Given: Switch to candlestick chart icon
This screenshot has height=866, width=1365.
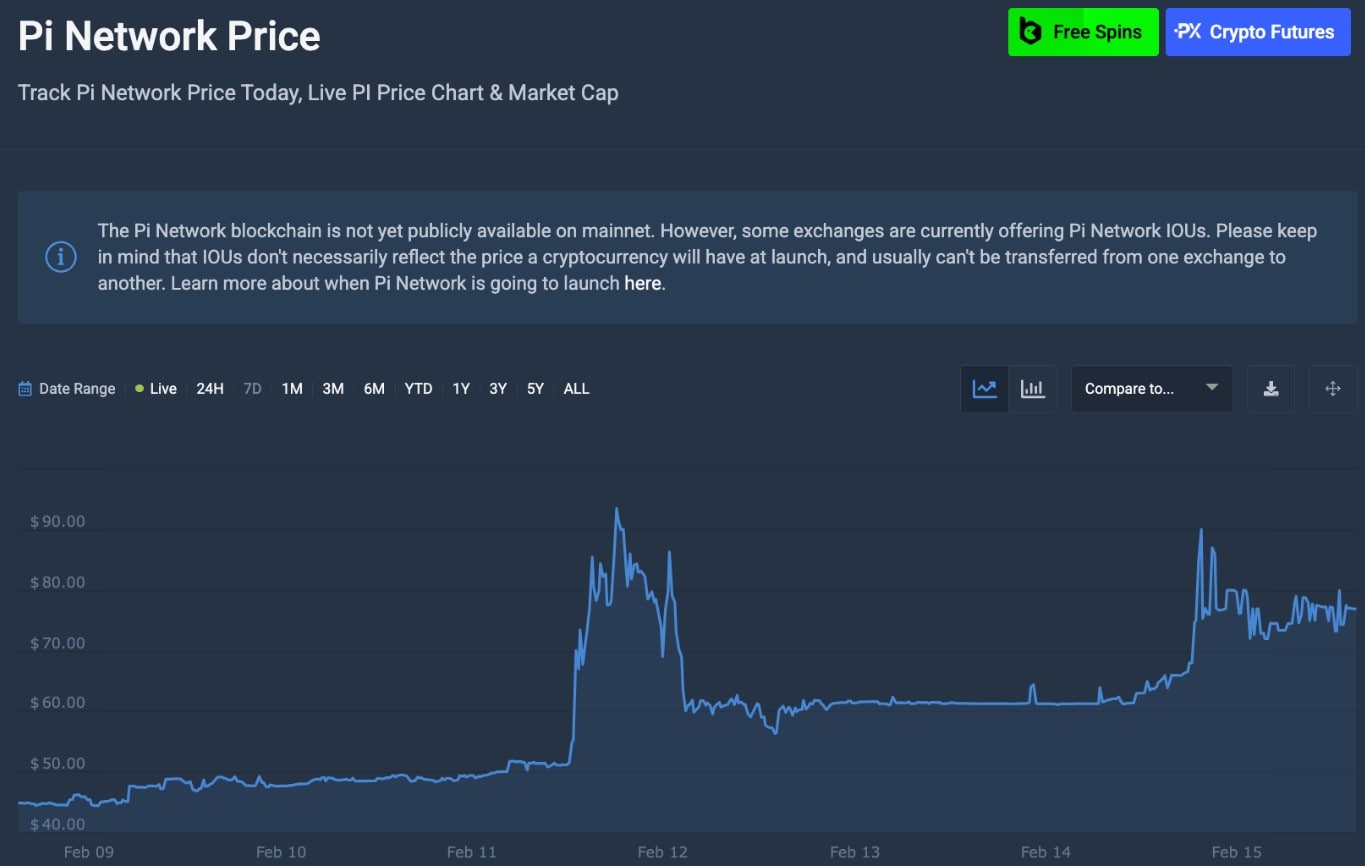Looking at the screenshot, I should coord(1032,389).
